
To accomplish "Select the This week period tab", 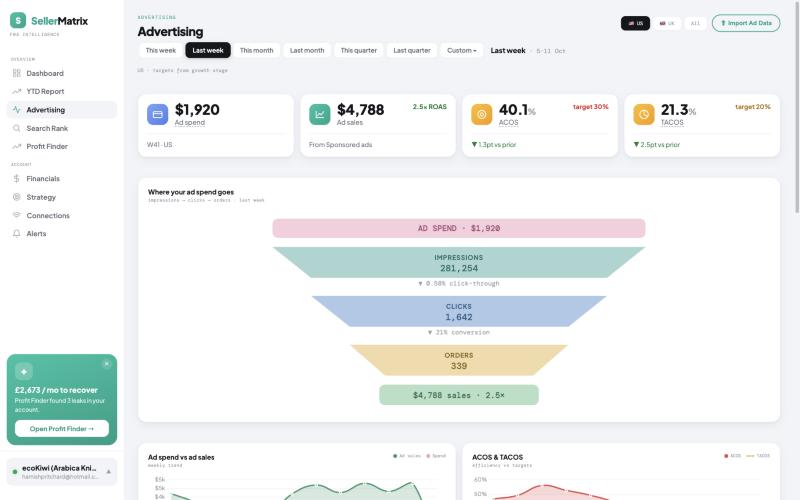I will 161,51.
